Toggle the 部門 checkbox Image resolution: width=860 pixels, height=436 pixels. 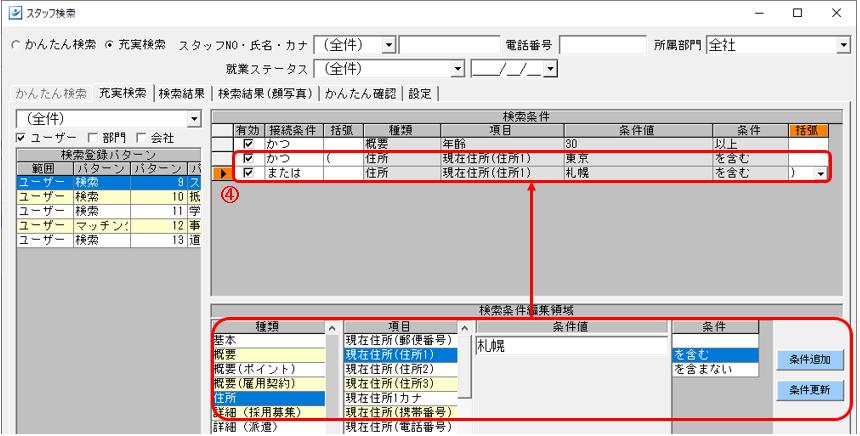pos(92,138)
